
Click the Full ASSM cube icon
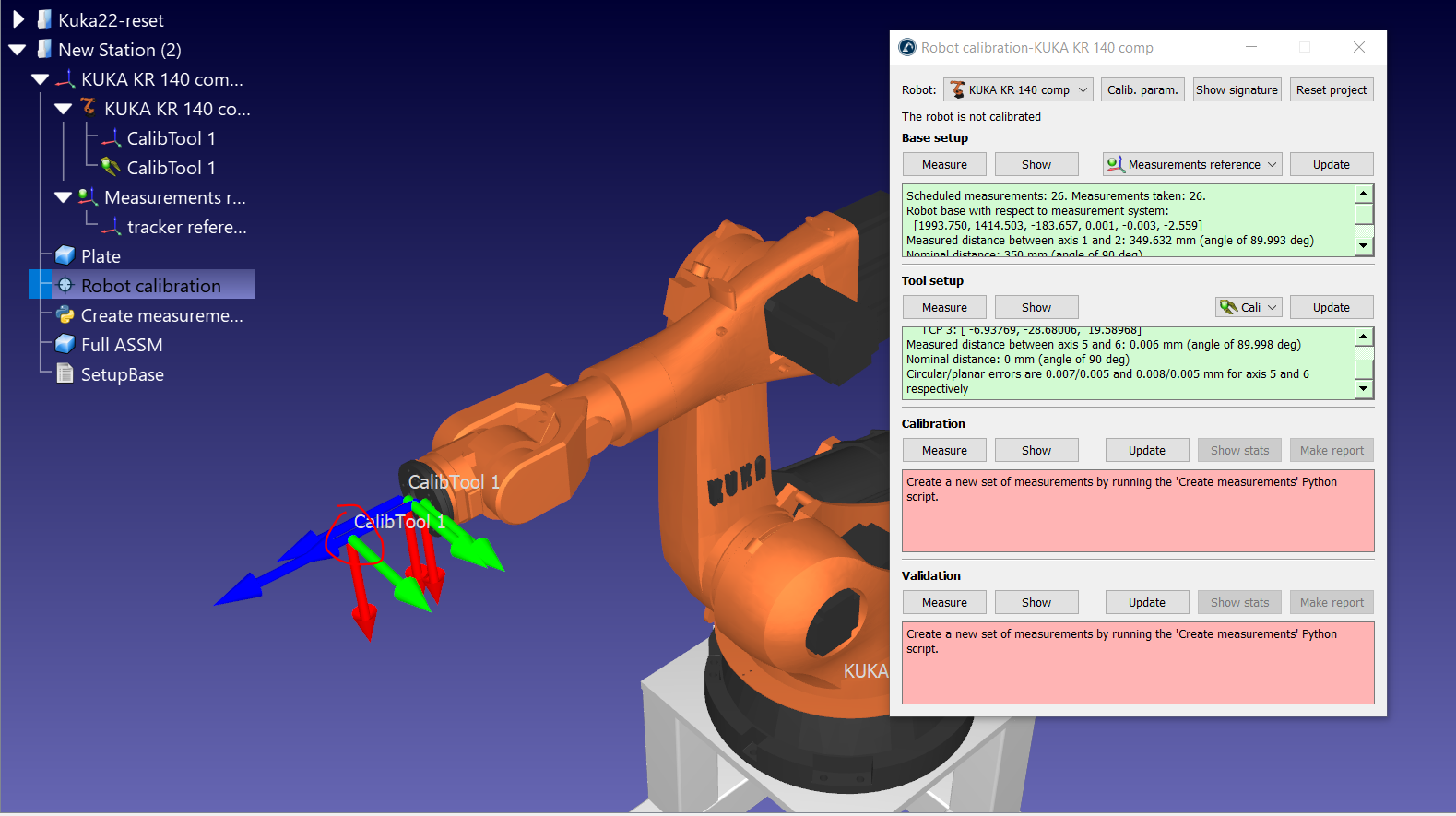click(x=65, y=344)
